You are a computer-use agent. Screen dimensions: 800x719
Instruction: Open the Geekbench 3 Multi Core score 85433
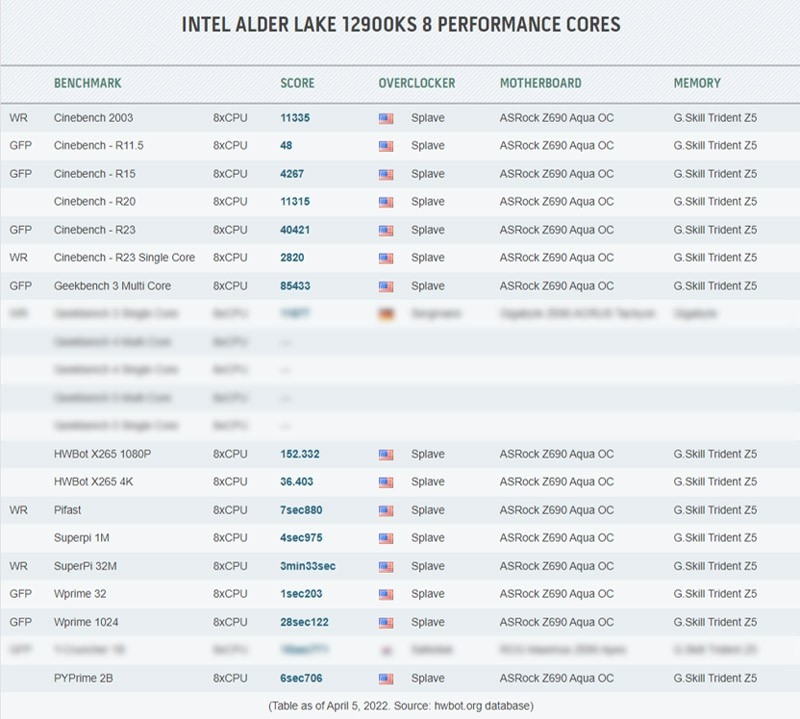pyautogui.click(x=294, y=285)
